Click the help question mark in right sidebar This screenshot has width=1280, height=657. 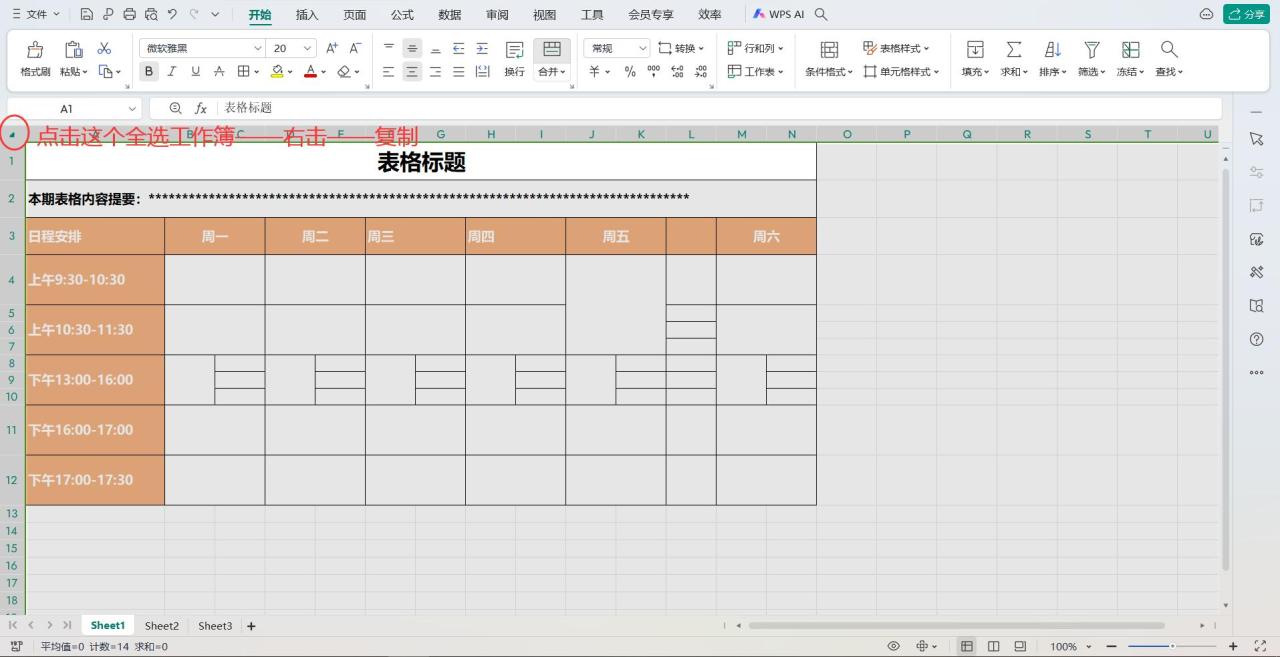[x=1257, y=339]
